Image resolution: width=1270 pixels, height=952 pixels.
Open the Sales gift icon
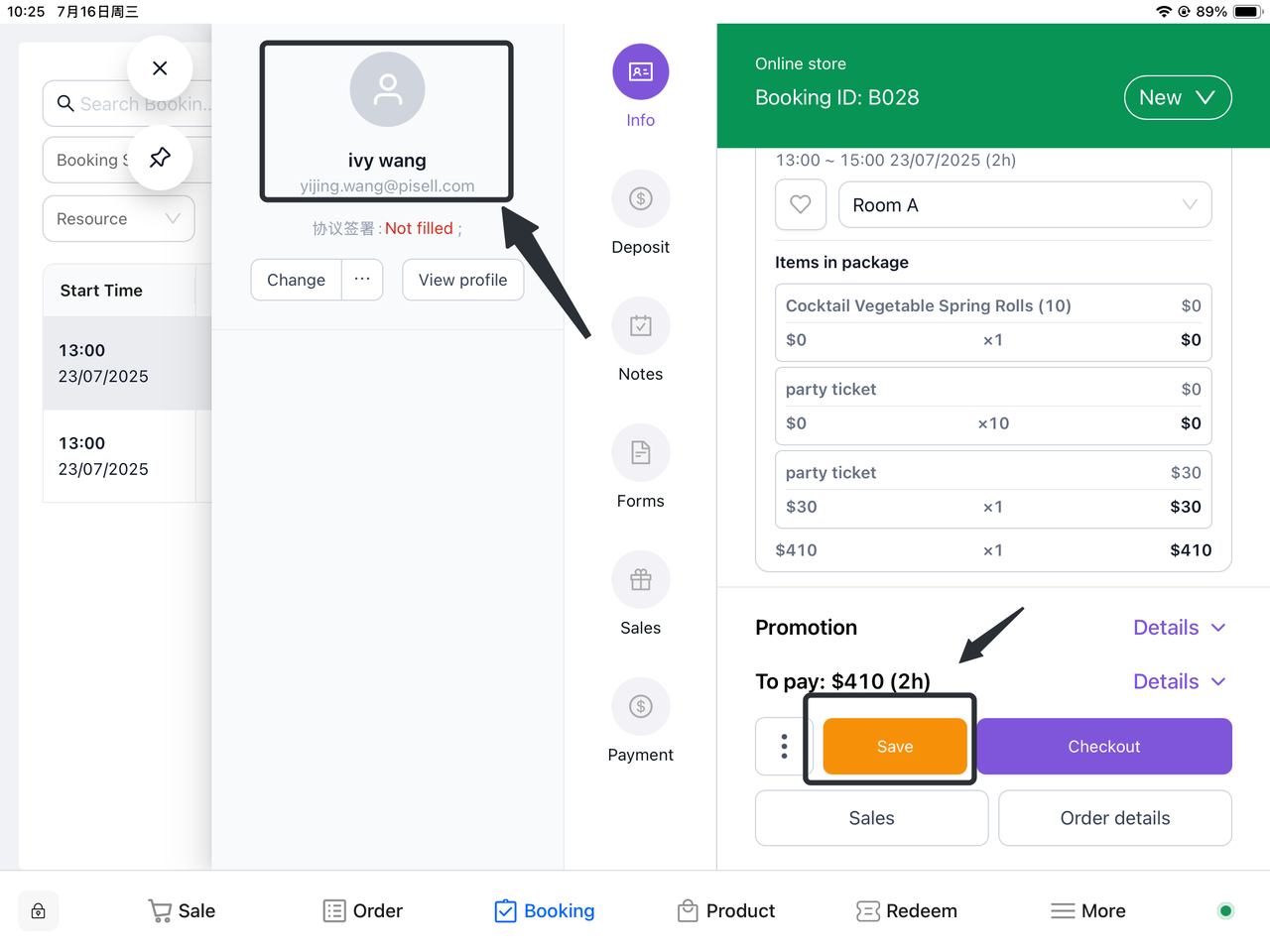pyautogui.click(x=641, y=580)
